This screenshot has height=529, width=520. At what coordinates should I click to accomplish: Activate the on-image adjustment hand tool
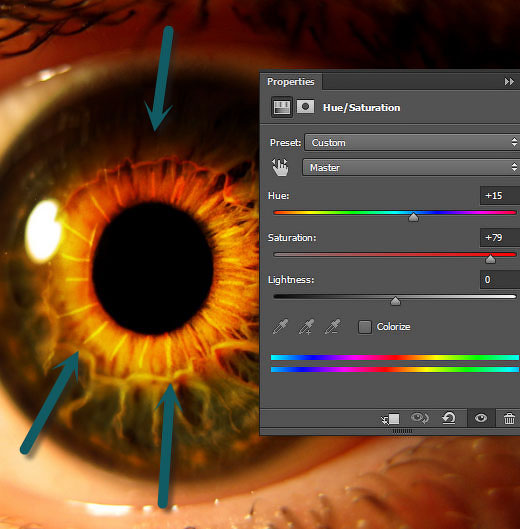tap(280, 168)
